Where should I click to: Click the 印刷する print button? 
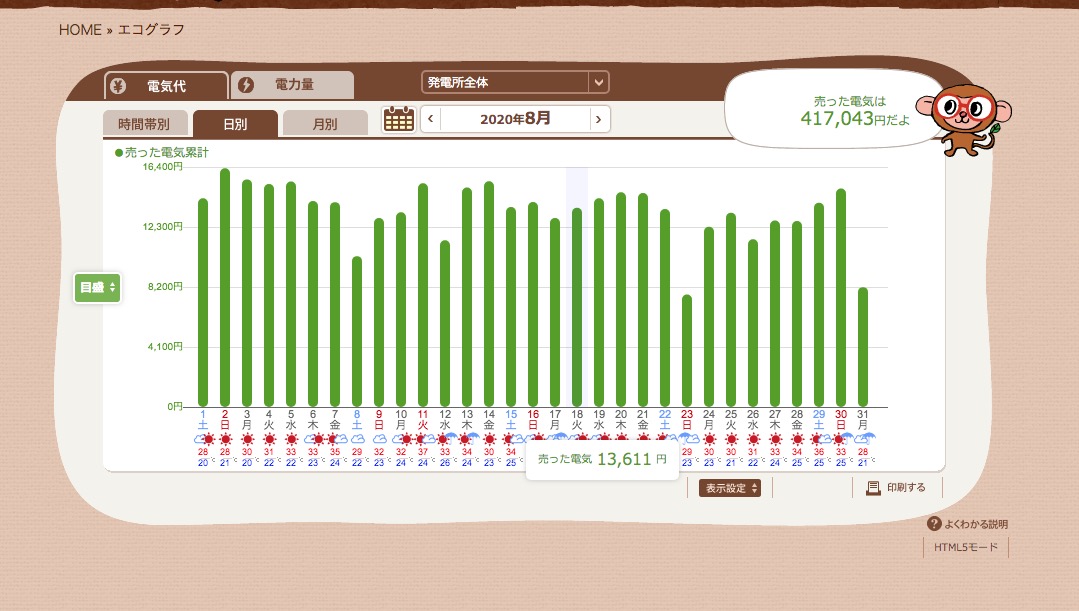897,488
